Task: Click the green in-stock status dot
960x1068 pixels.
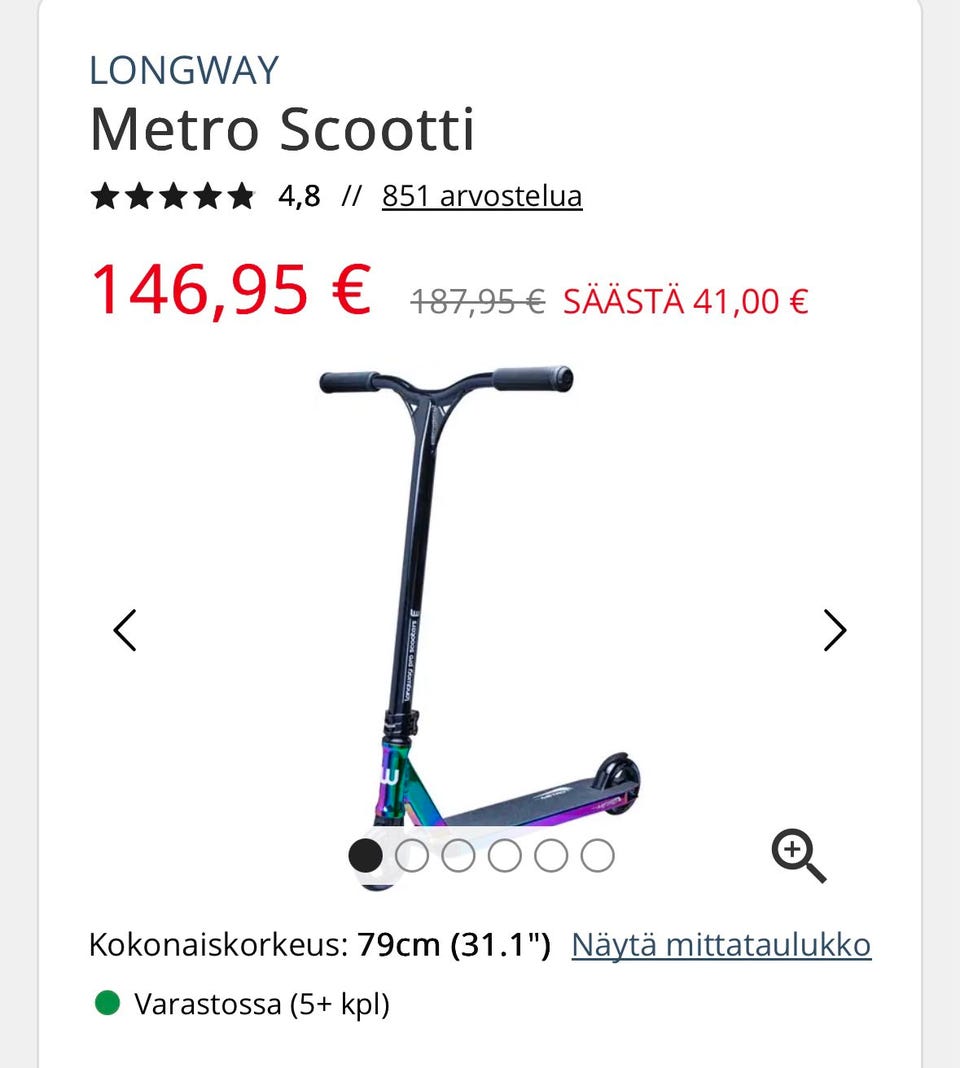Action: 107,1003
